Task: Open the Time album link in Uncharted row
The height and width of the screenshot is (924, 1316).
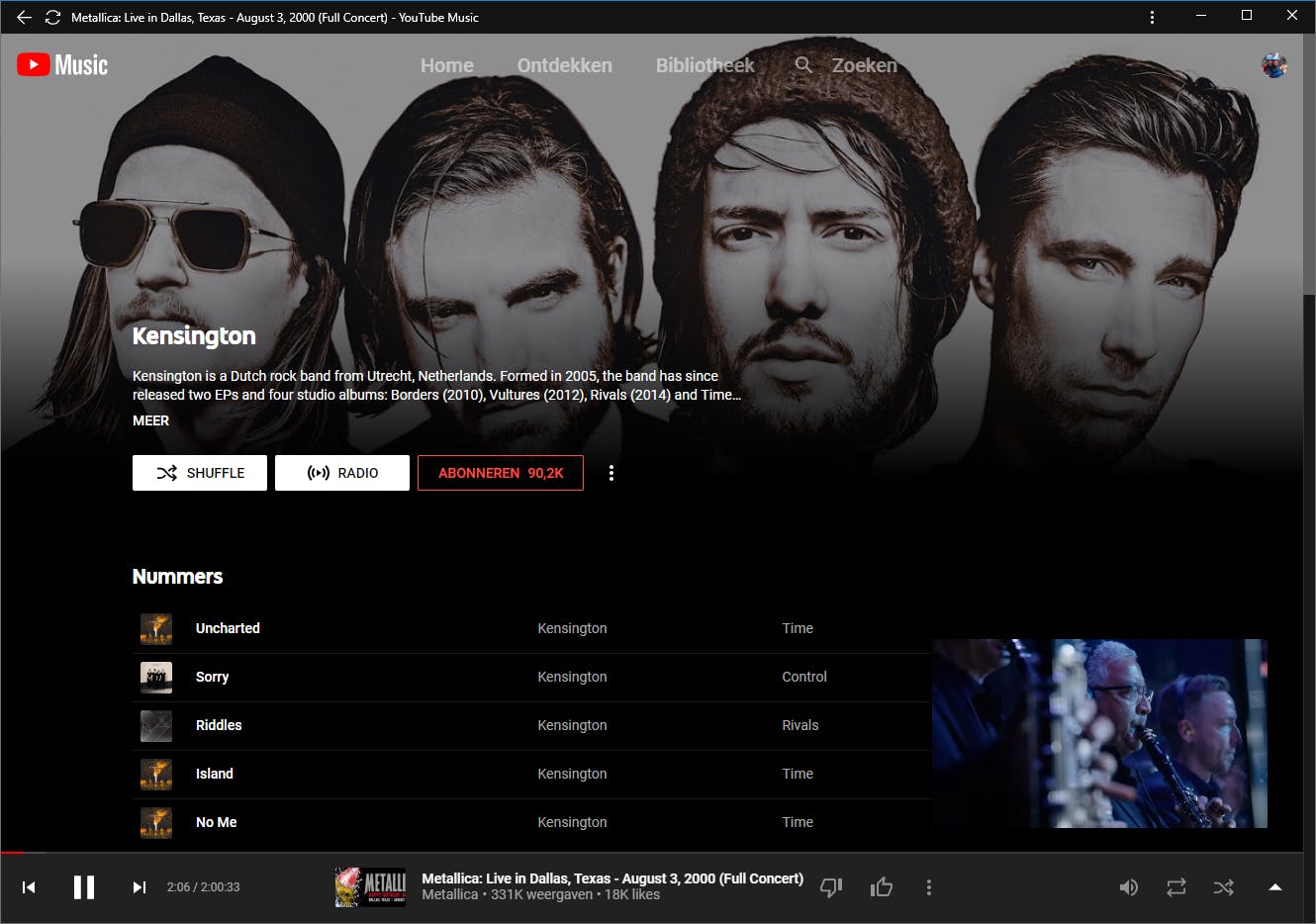Action: click(x=798, y=628)
